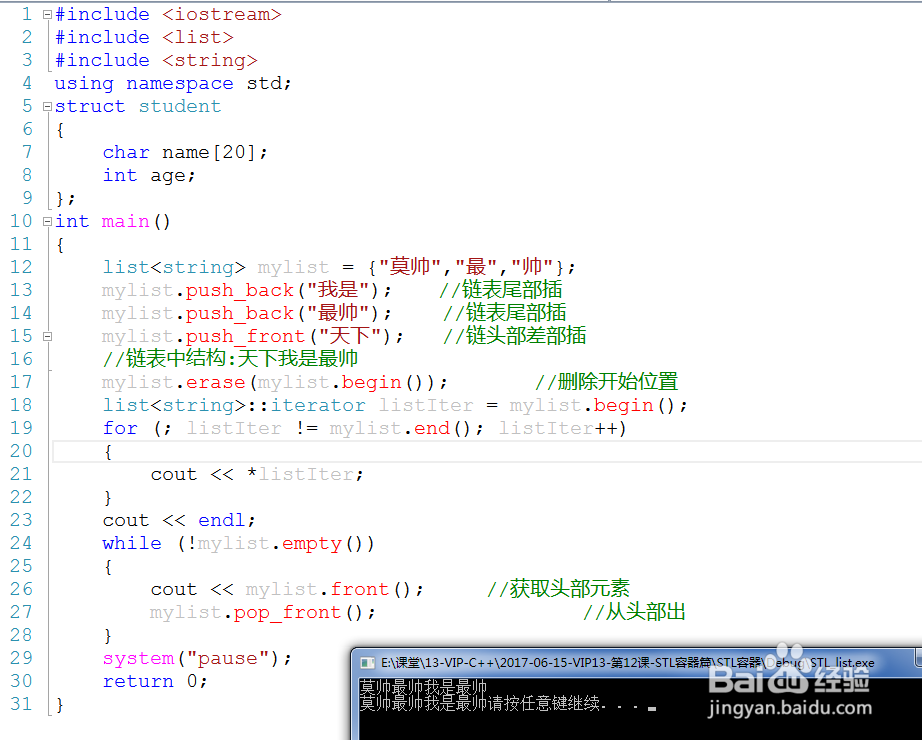Image resolution: width=922 pixels, height=740 pixels.
Task: Place cursor on push_back call at line 13
Action: 238,289
